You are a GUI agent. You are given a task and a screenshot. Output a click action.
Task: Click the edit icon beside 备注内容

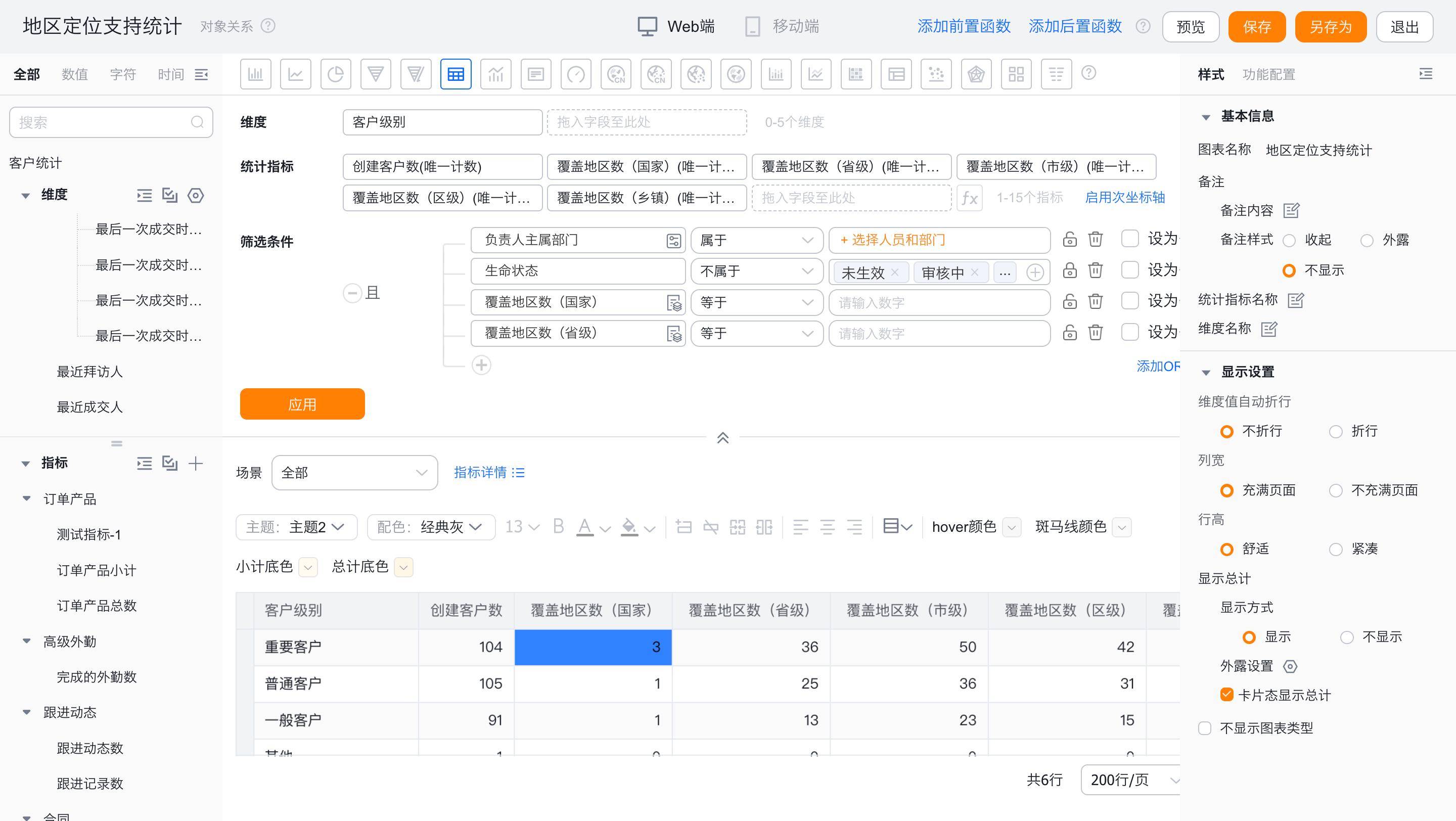coord(1292,211)
